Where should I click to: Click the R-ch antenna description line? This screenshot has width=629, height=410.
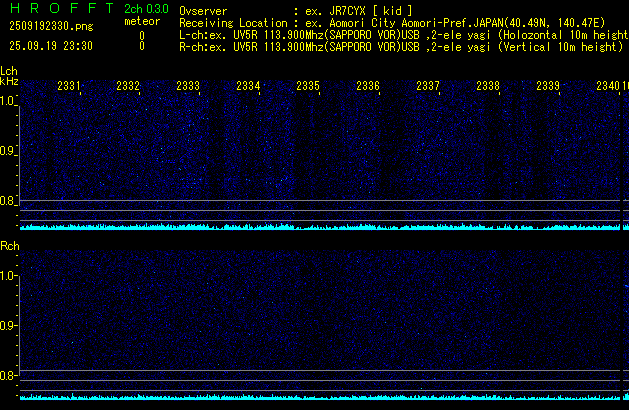click(x=400, y=46)
